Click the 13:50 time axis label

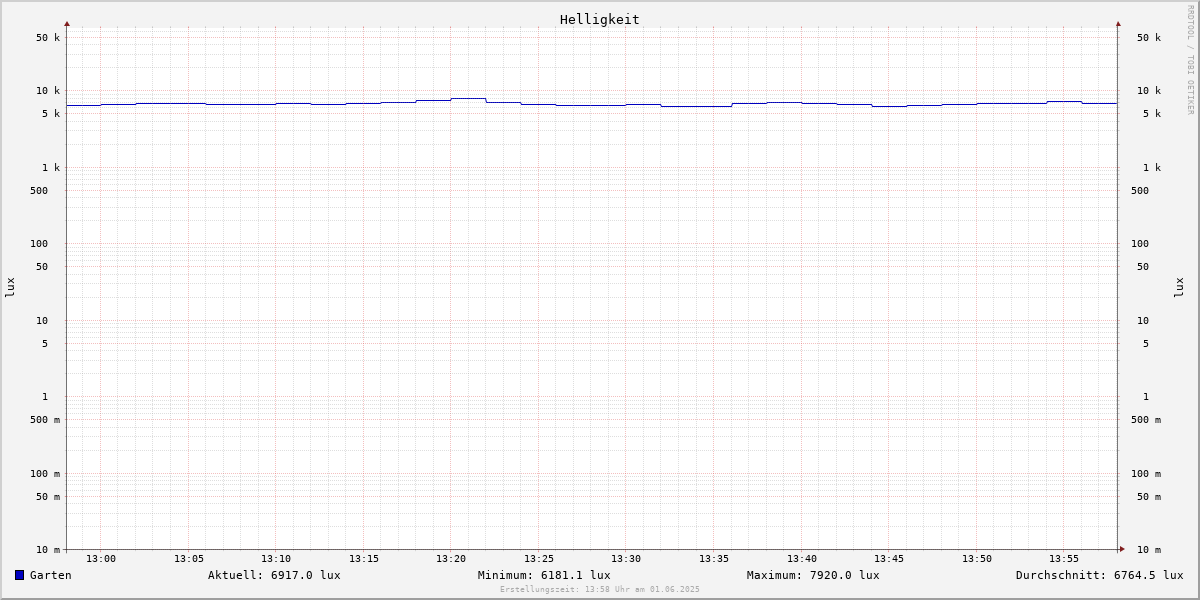[x=977, y=559]
